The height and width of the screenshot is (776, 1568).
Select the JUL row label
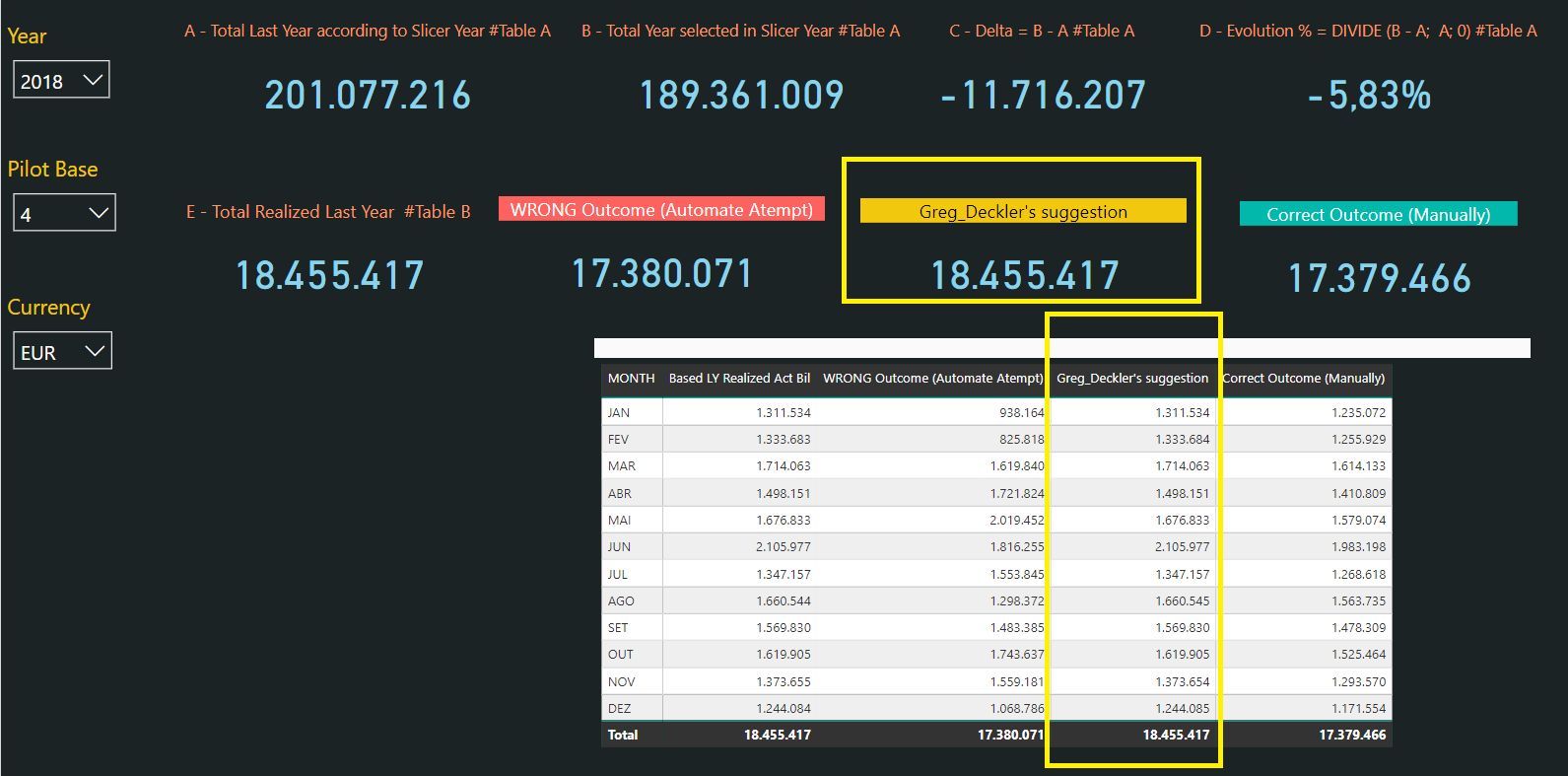(617, 574)
